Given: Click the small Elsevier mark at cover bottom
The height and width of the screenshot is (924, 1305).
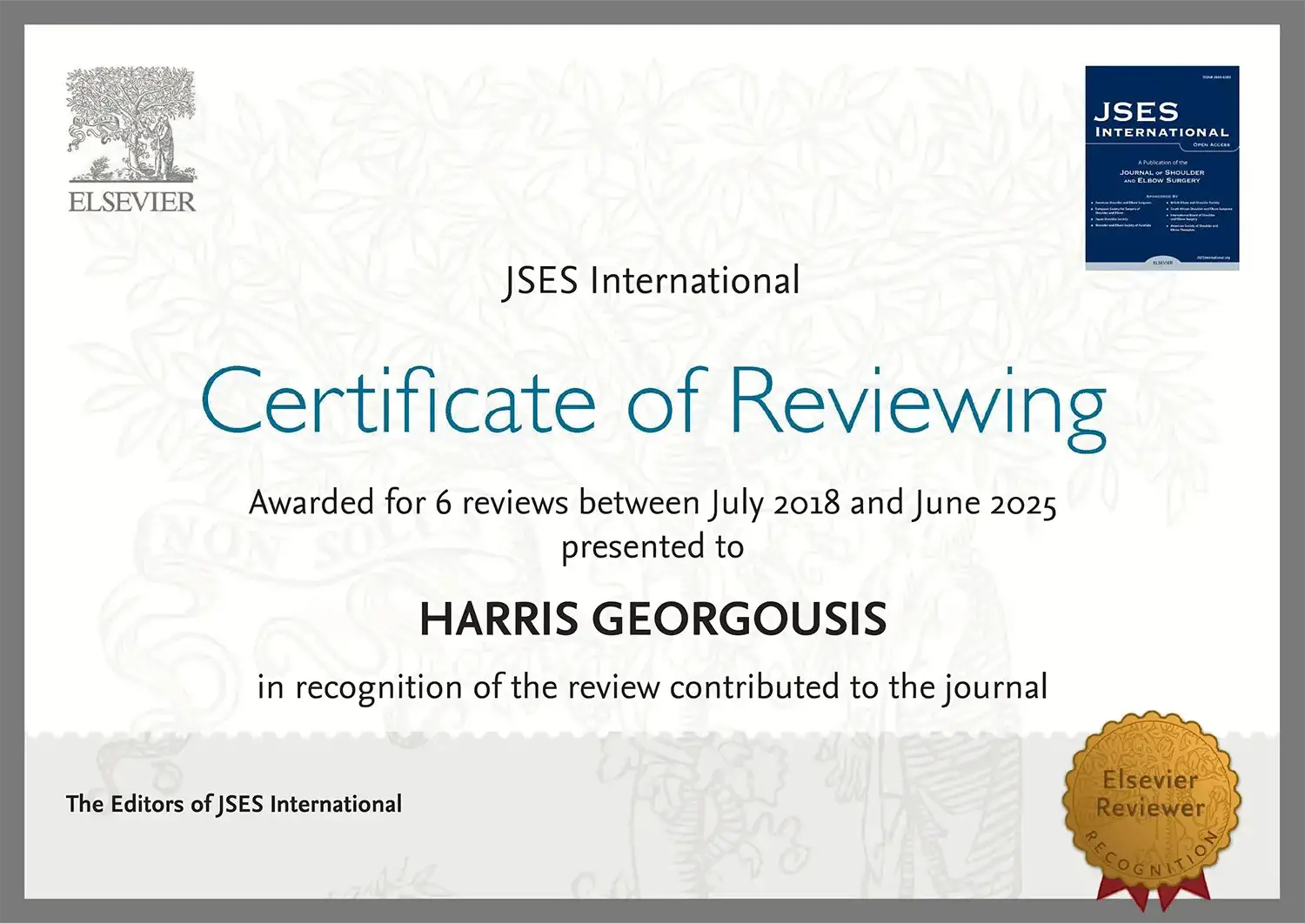Looking at the screenshot, I should pos(1162,262).
